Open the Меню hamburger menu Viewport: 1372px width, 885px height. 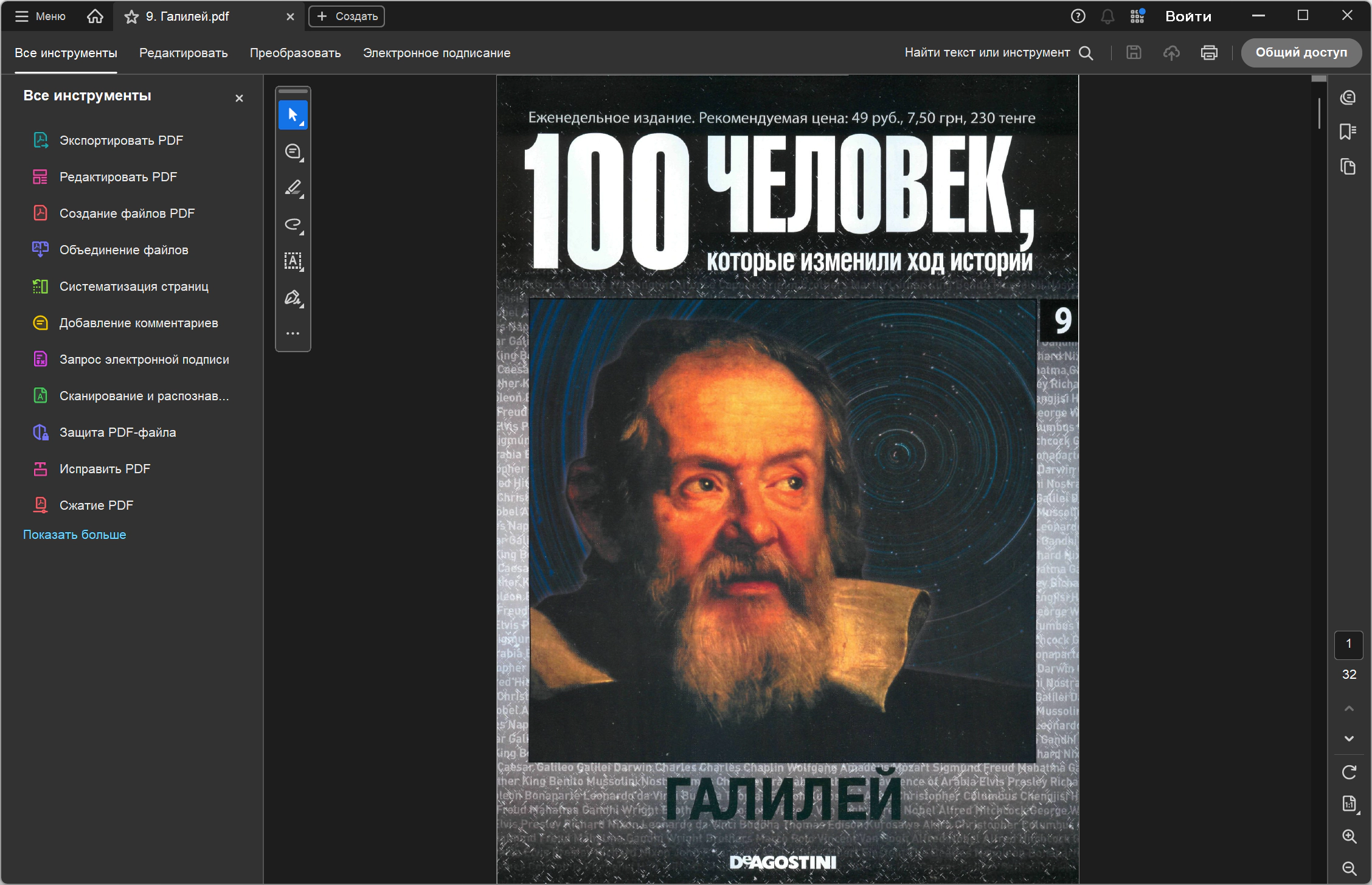[40, 16]
